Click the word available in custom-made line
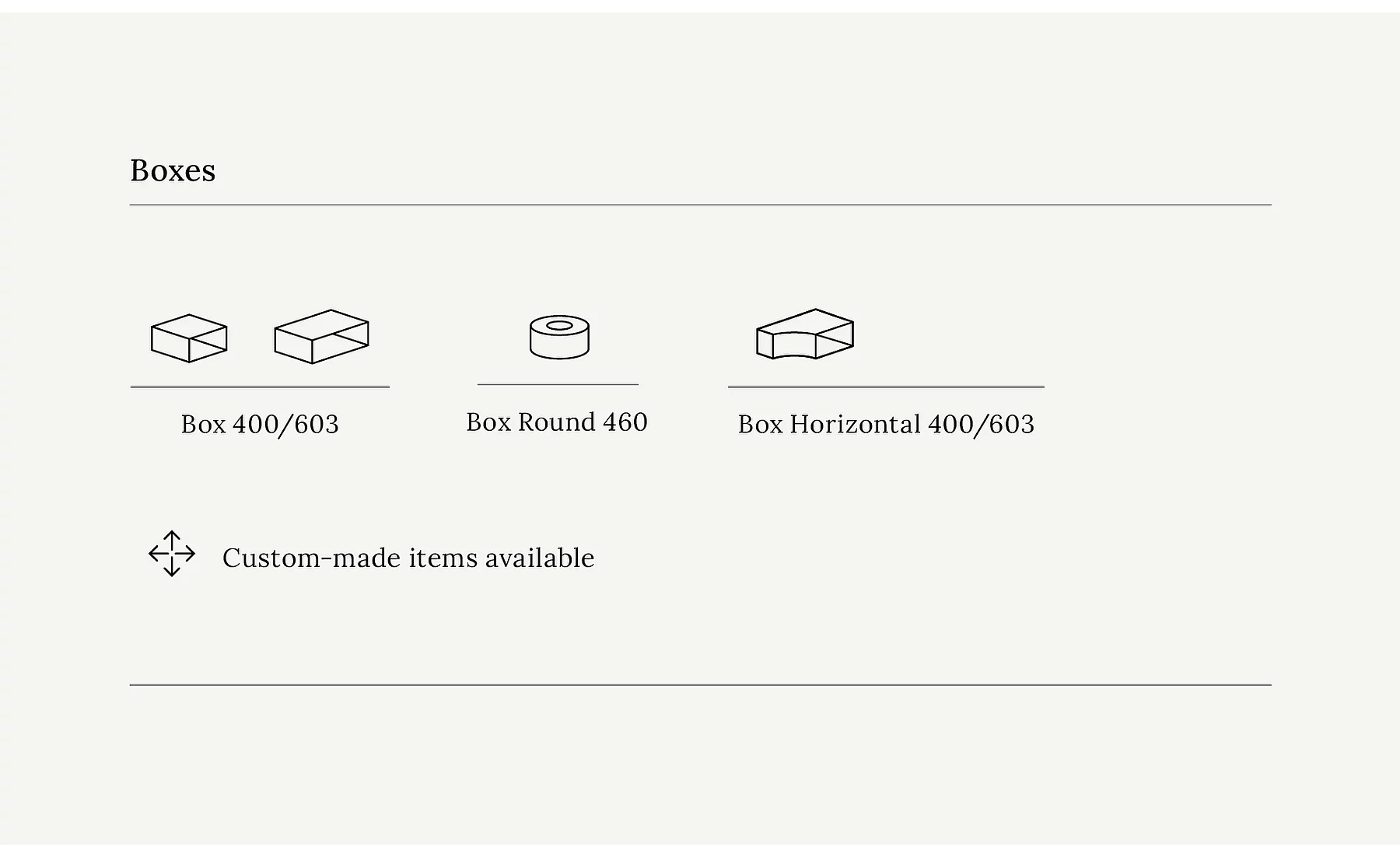This screenshot has width=1400, height=847. point(540,558)
